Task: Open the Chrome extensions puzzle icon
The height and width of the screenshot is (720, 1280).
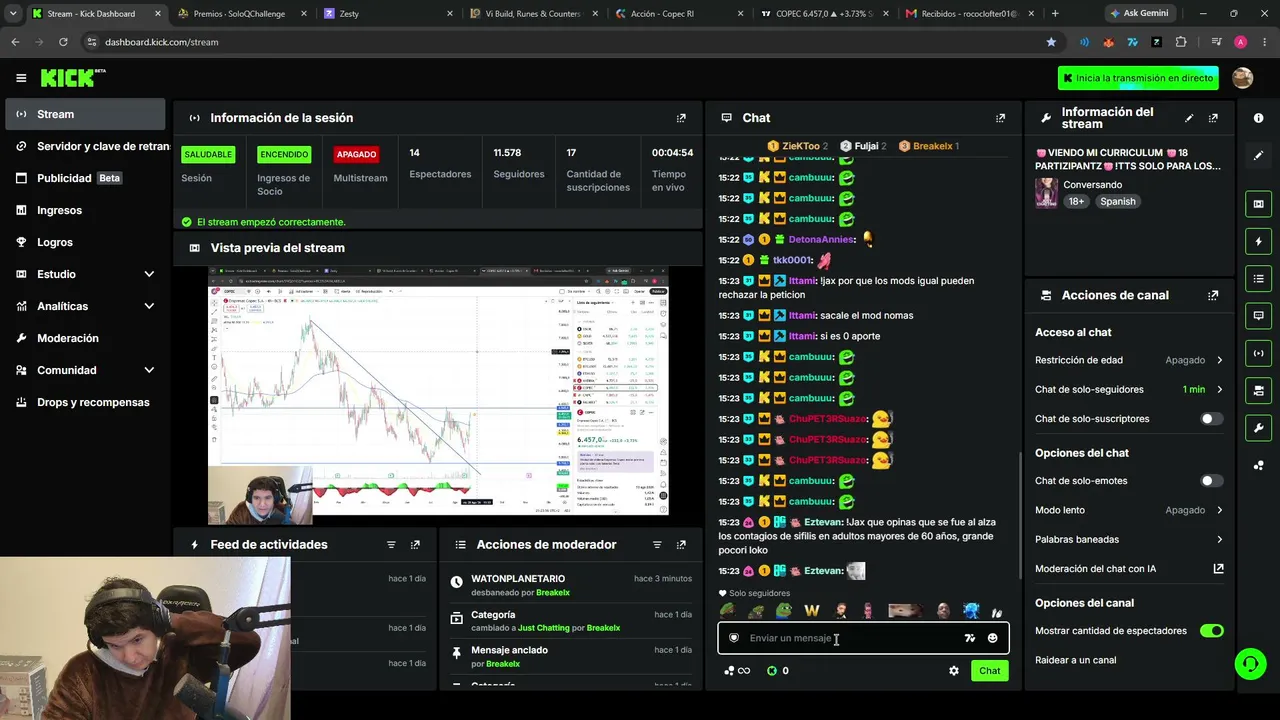Action: (x=1181, y=42)
